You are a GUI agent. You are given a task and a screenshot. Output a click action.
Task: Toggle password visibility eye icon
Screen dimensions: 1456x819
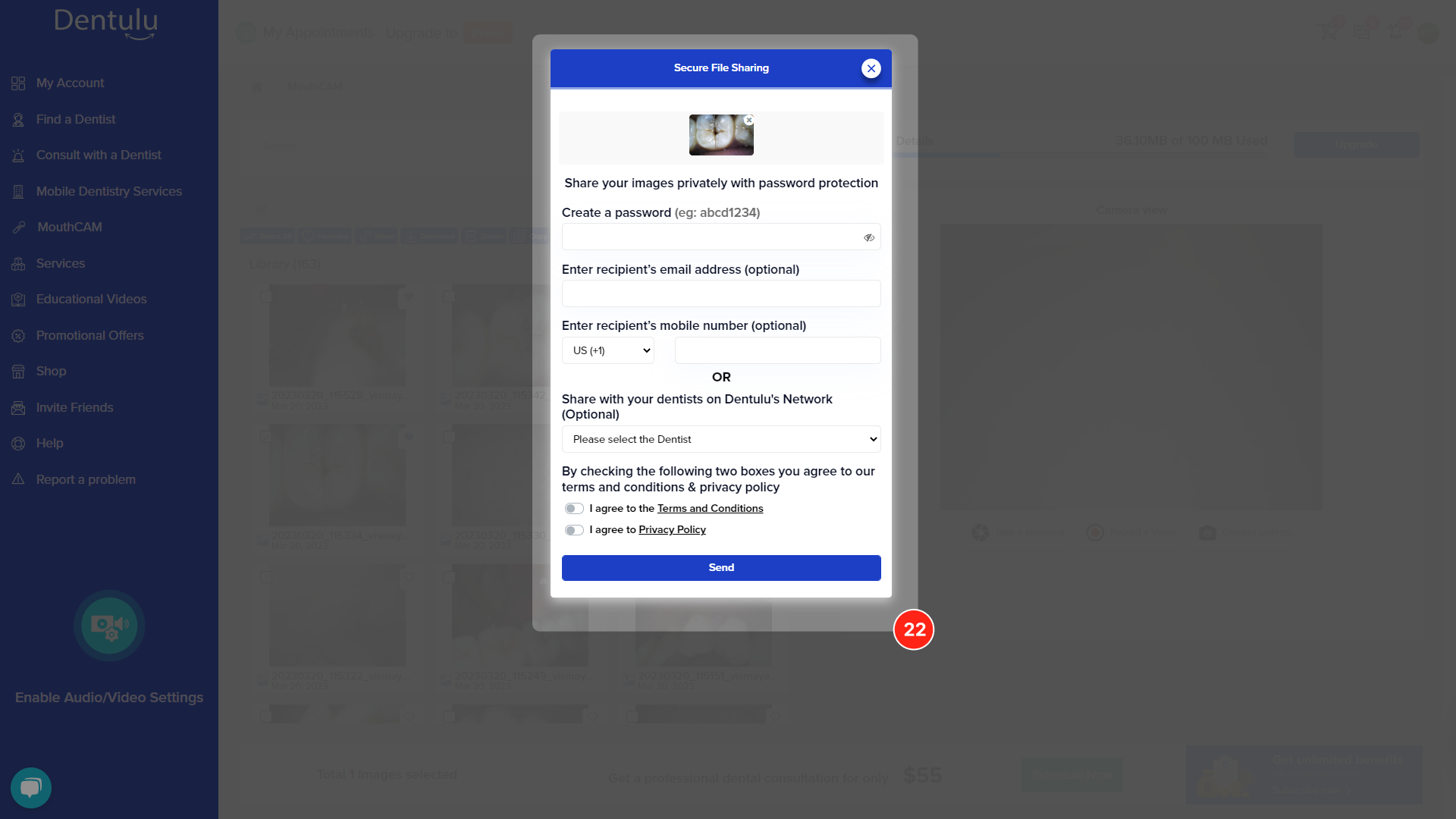click(869, 237)
